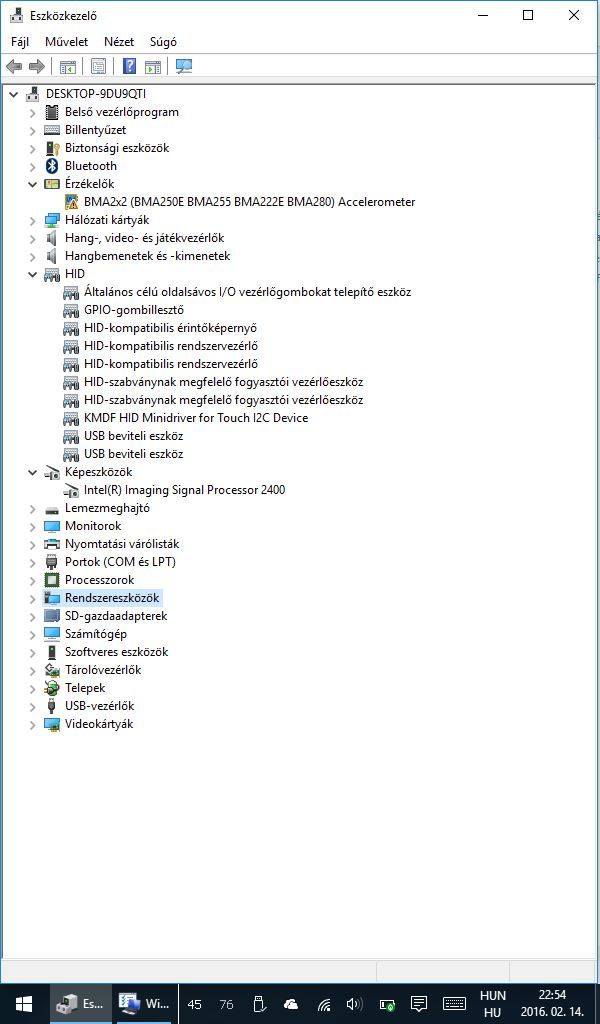
Task: Collapse the Érzékelők category
Action: click(33, 184)
